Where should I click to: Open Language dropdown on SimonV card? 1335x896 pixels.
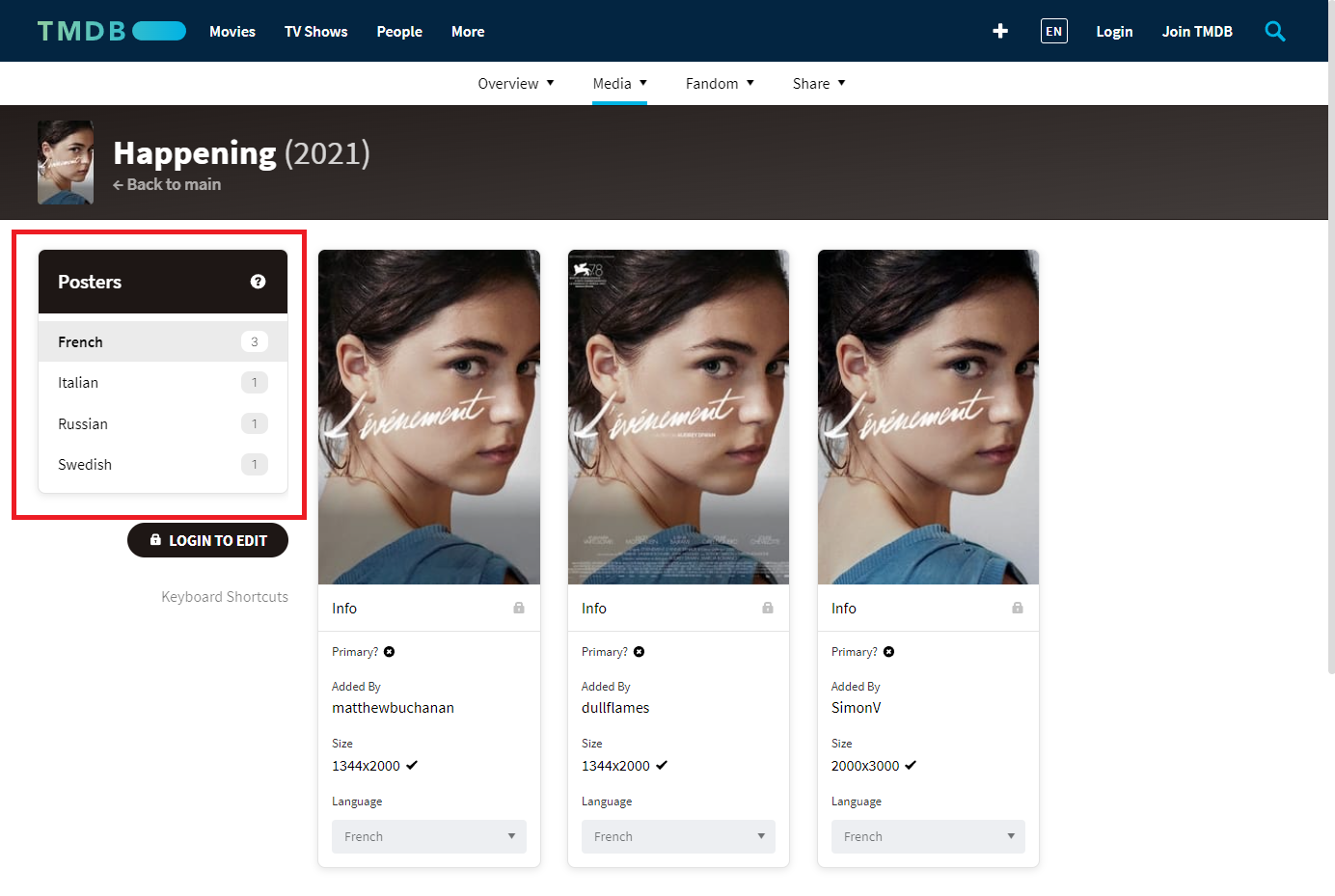click(928, 836)
